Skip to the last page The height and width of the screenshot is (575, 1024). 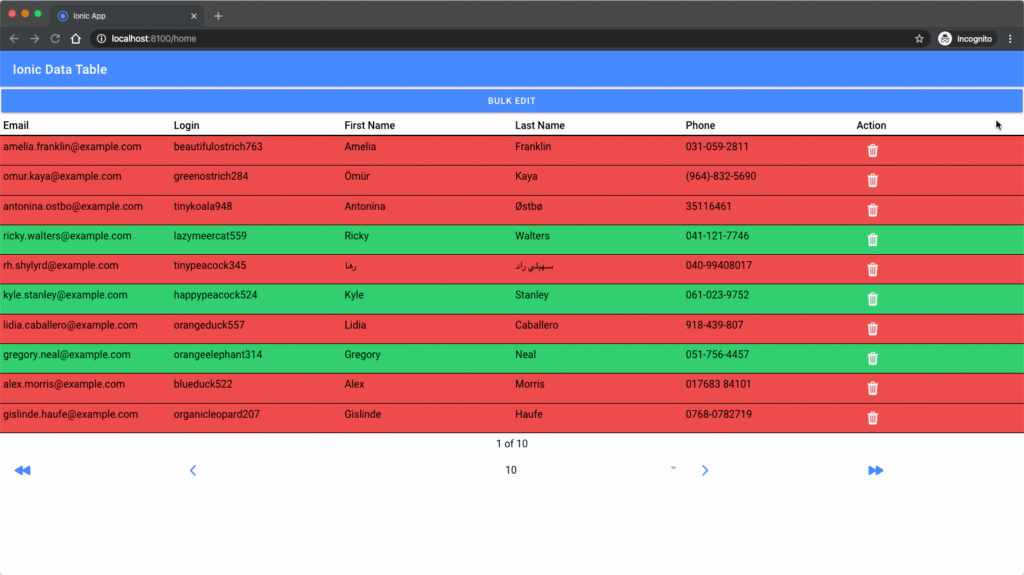[876, 471]
